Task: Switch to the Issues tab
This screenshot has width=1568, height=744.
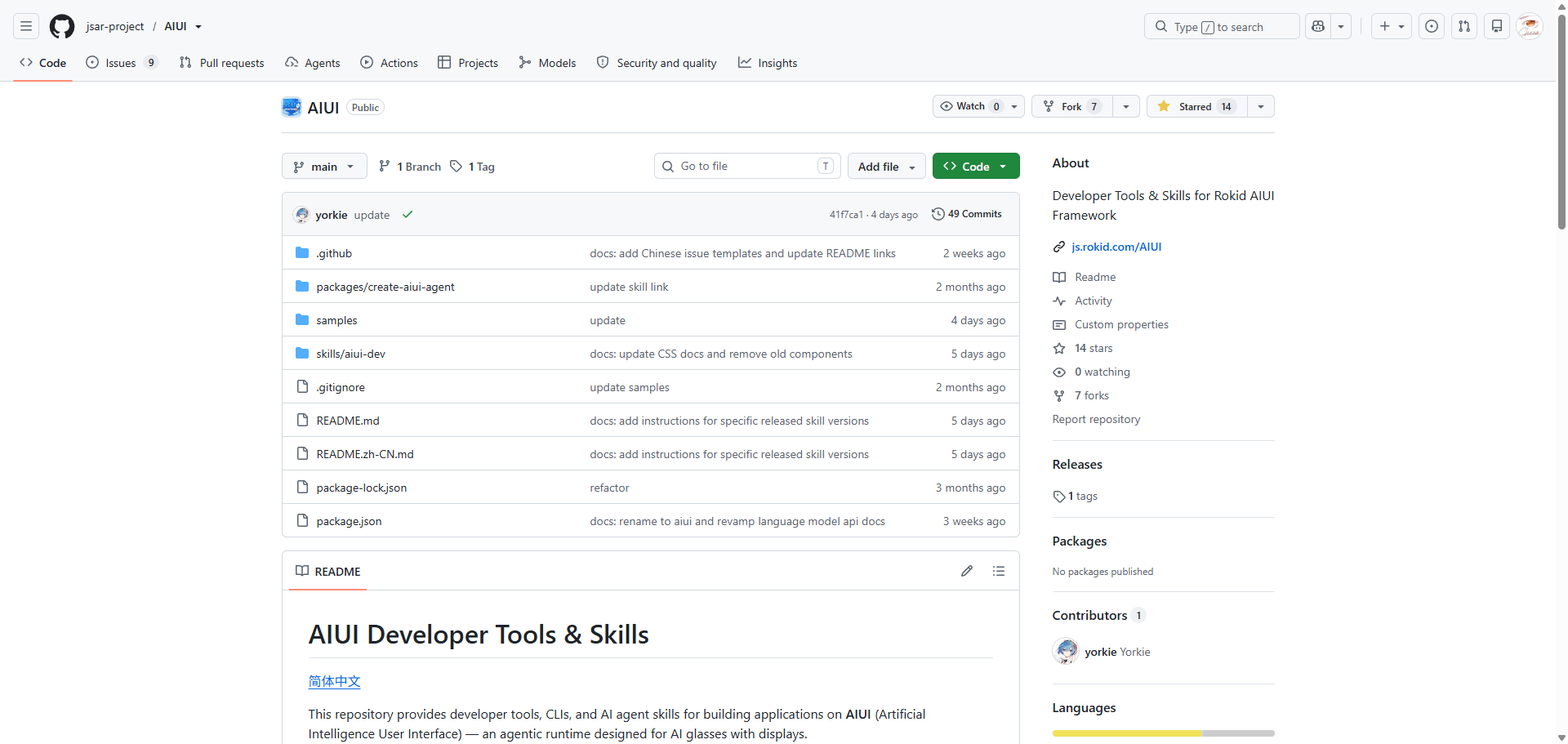Action: coord(122,63)
